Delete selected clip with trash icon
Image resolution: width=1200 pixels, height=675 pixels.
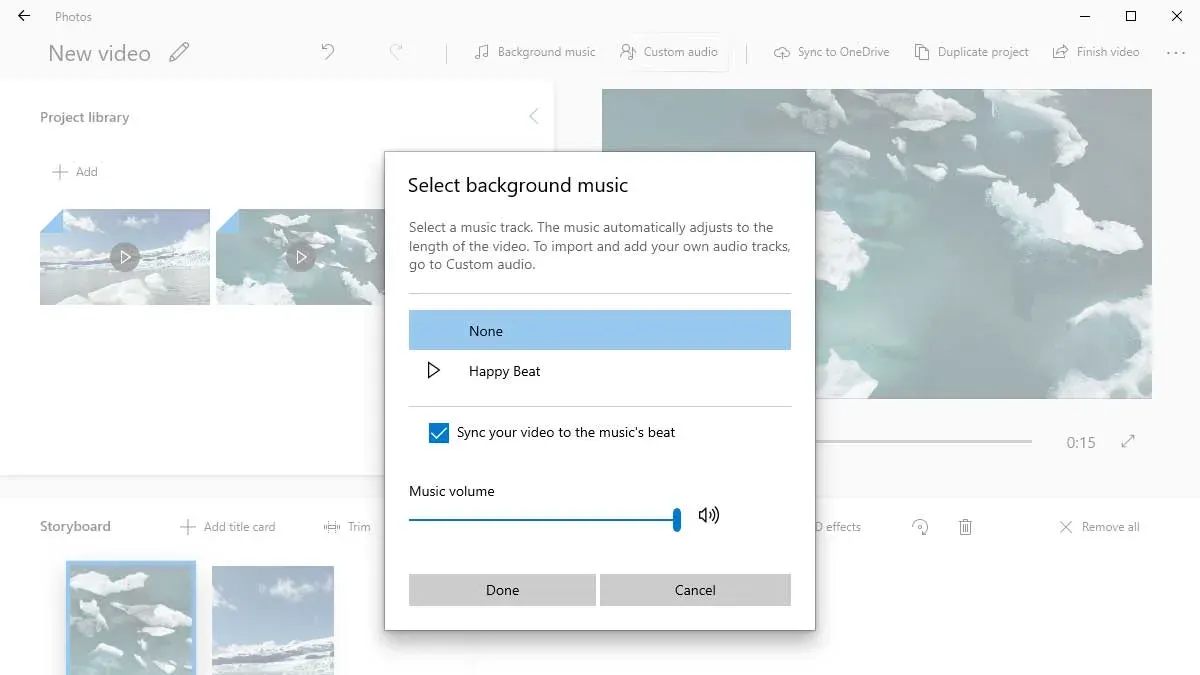965,527
